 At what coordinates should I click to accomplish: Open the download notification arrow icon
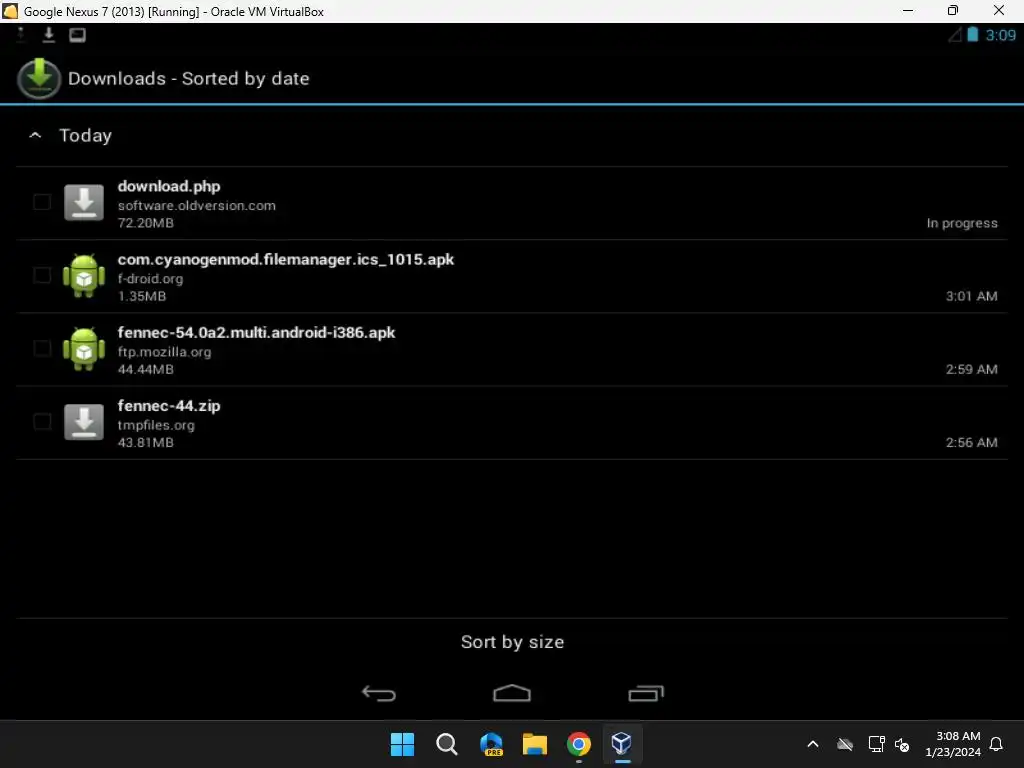click(x=48, y=35)
